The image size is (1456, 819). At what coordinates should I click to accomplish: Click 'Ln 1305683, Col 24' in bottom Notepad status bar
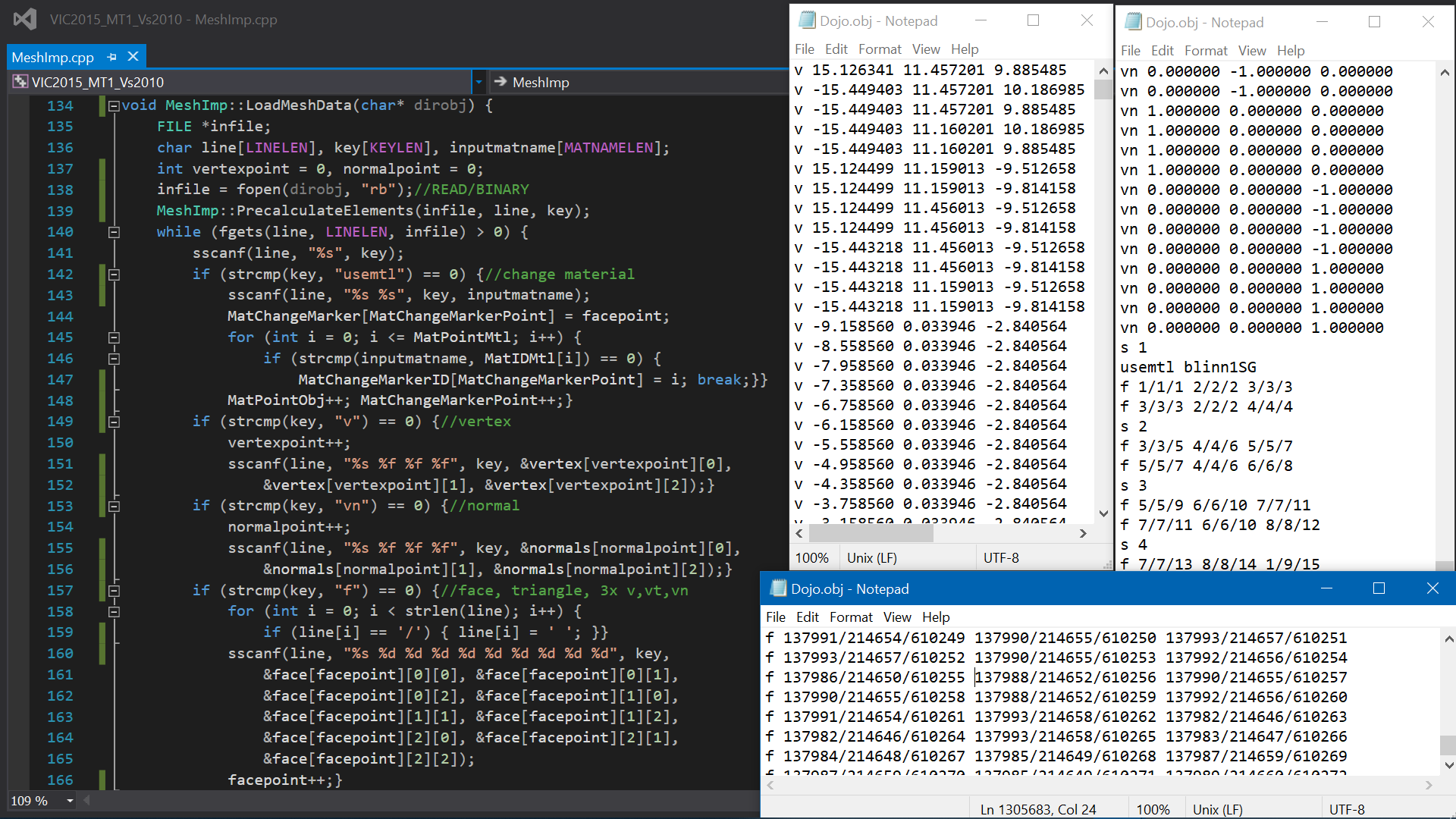coord(1038,809)
